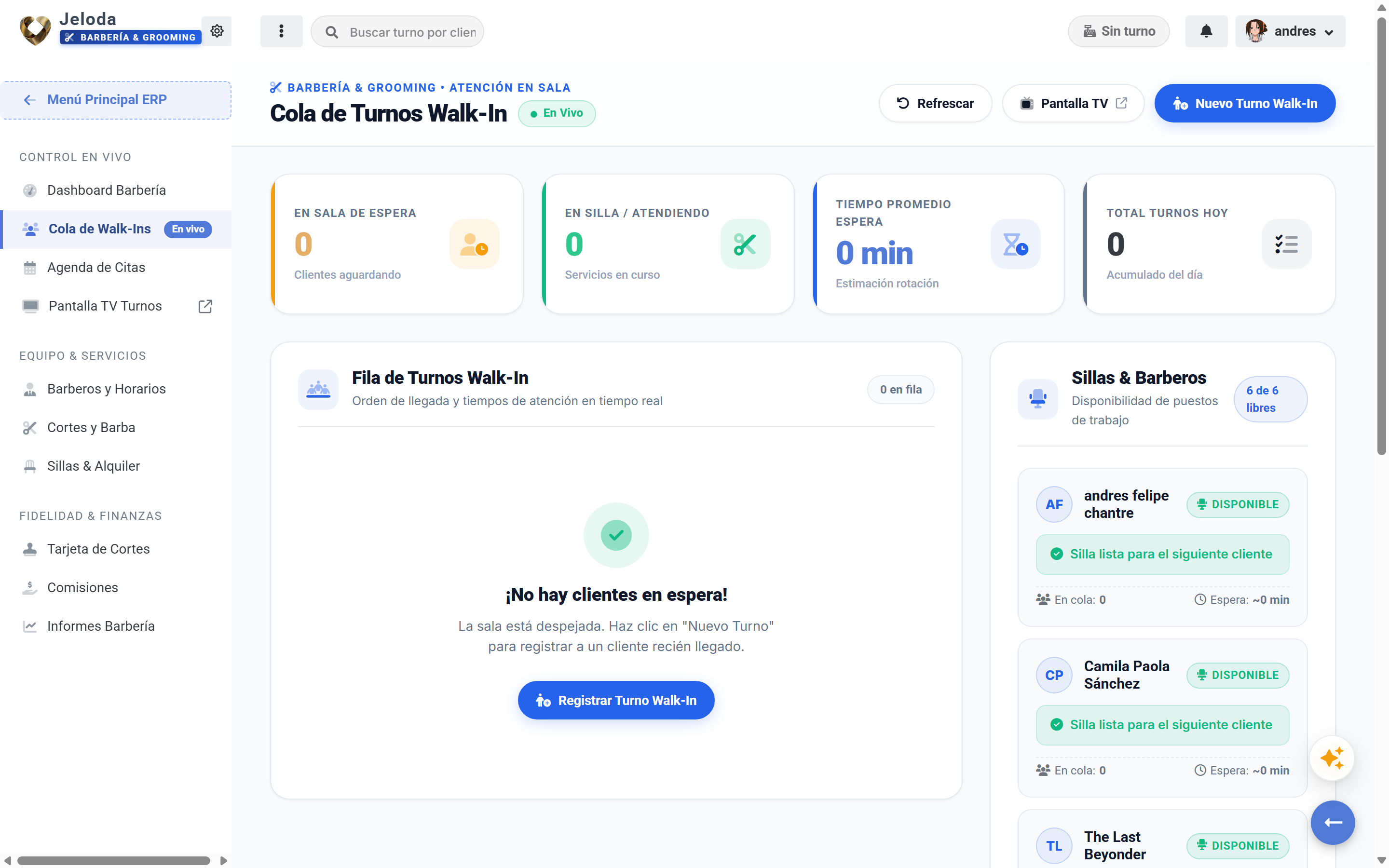Click the TL avatar of The Last Beyonder
Screen dimensions: 1389x868
[x=1054, y=846]
